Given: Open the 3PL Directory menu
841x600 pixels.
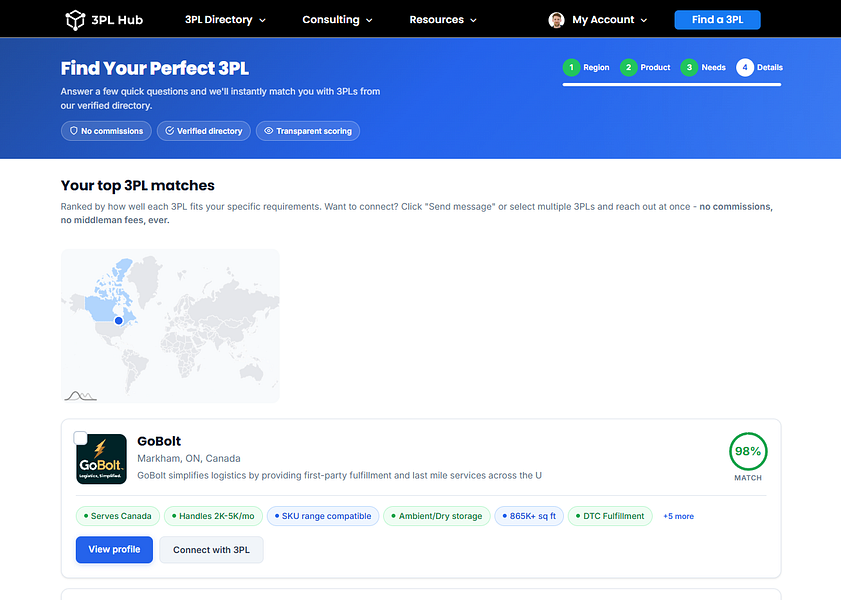Looking at the screenshot, I should click(225, 20).
